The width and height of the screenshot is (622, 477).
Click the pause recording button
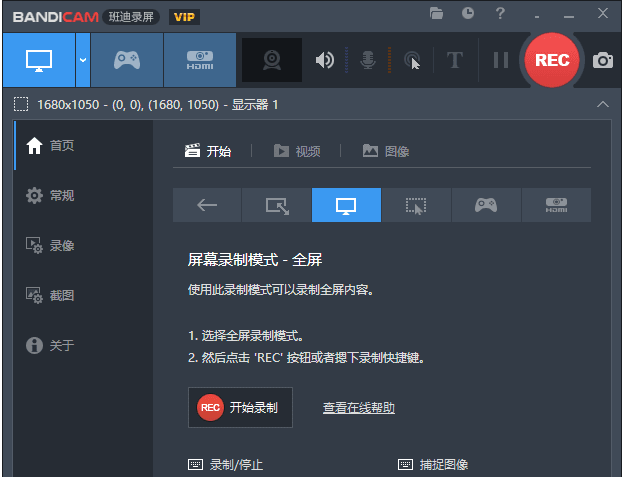[x=501, y=60]
